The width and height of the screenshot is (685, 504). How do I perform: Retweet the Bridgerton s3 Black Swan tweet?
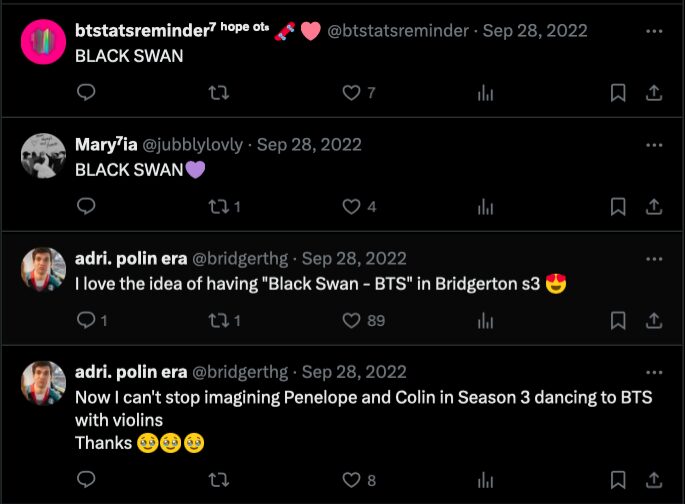click(219, 321)
